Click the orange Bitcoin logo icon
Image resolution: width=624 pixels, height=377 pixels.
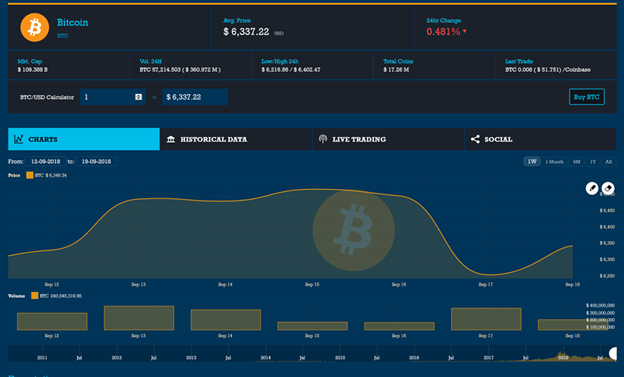35,27
